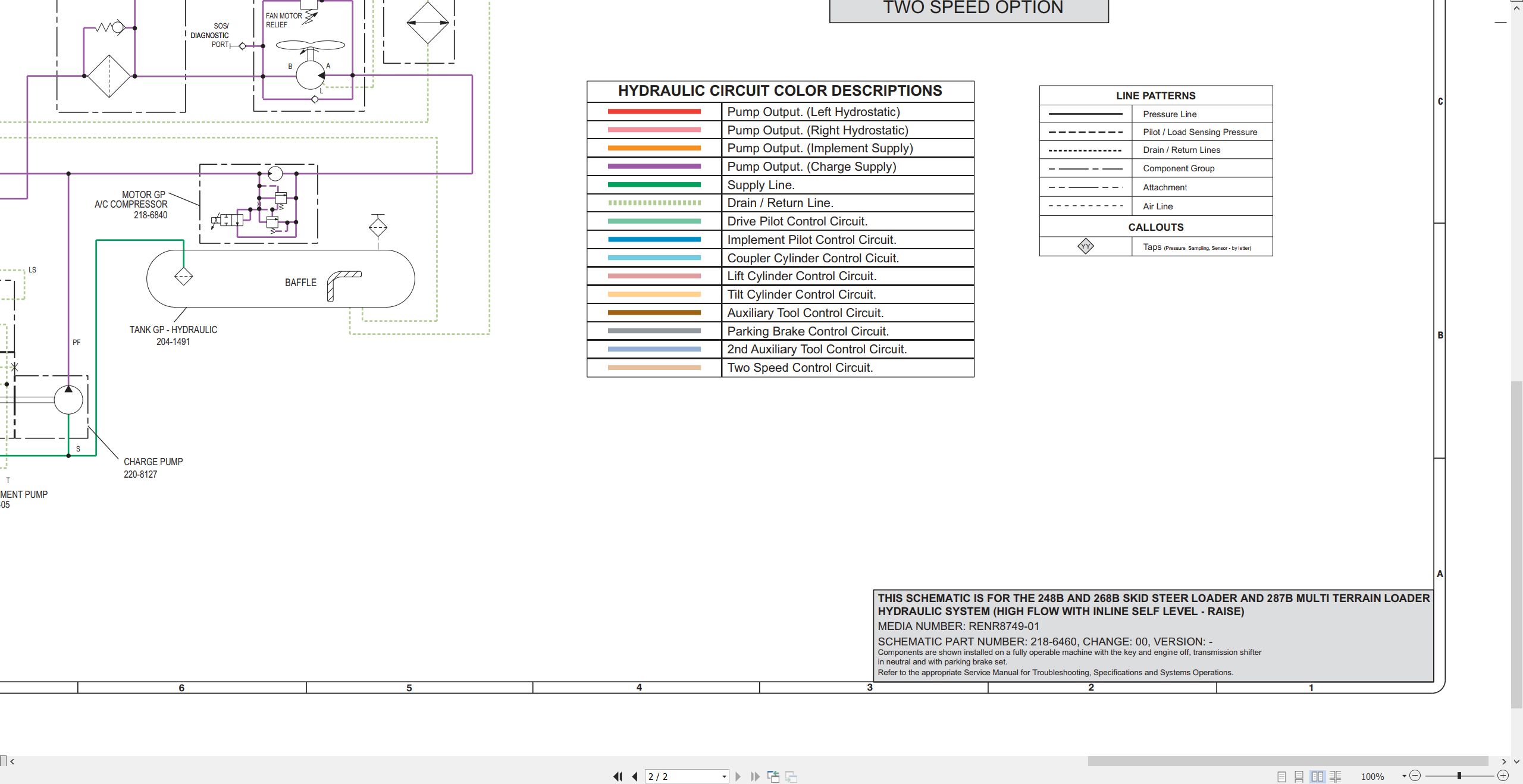Click the horizontal scrollbar right arrow
The width and height of the screenshot is (1523, 784).
point(1504,761)
